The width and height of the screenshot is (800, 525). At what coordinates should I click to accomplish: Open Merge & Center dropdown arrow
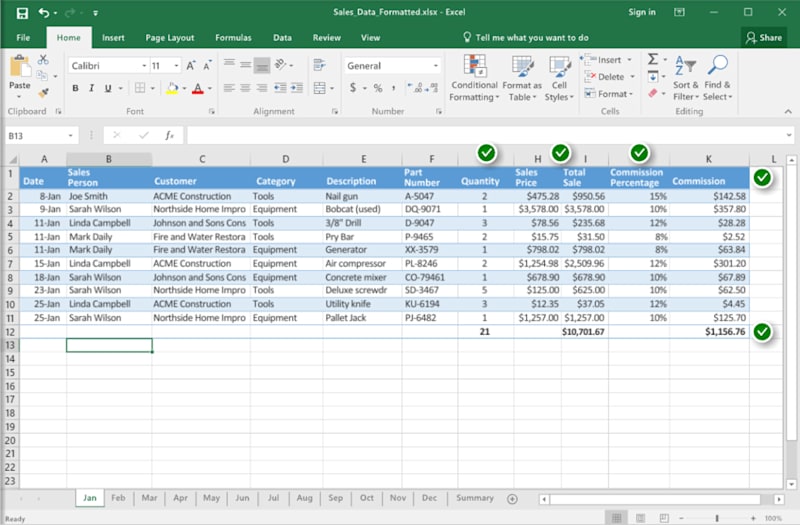pos(332,88)
